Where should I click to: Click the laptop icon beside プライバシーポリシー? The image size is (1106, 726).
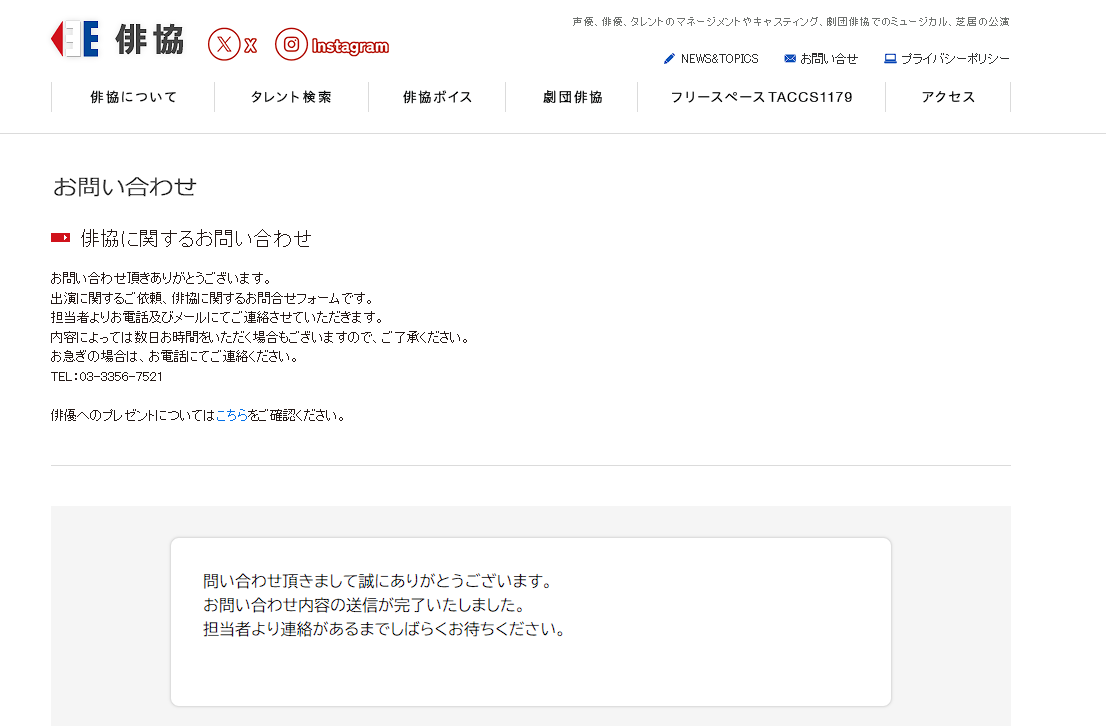890,59
